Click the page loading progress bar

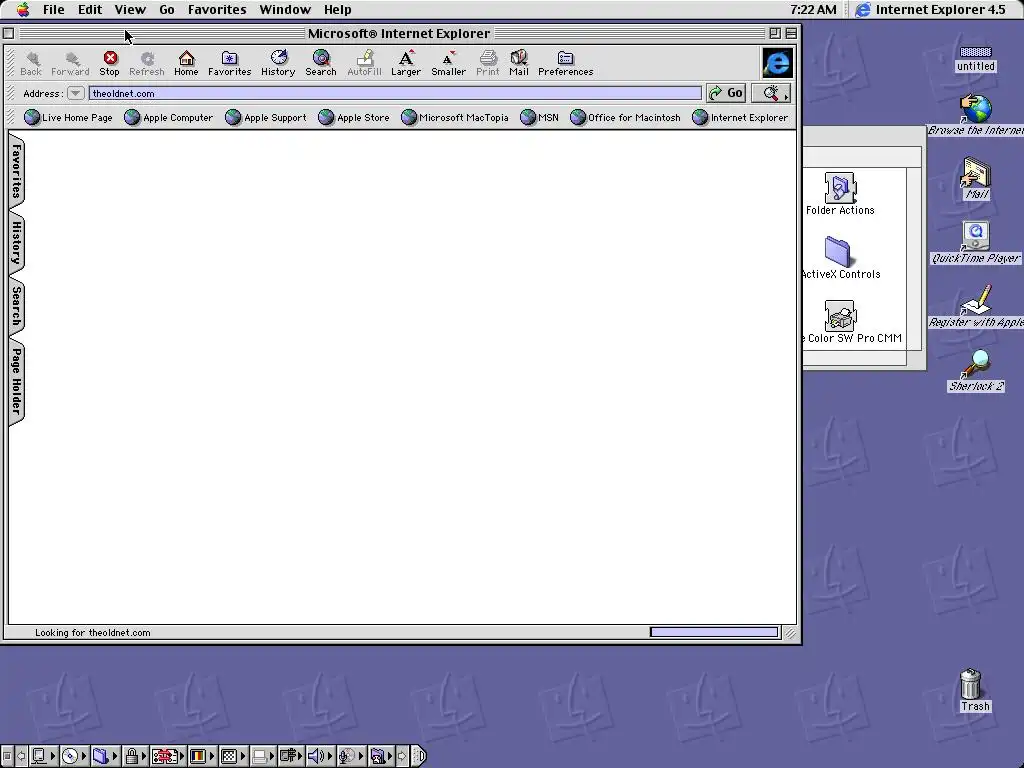coord(714,632)
